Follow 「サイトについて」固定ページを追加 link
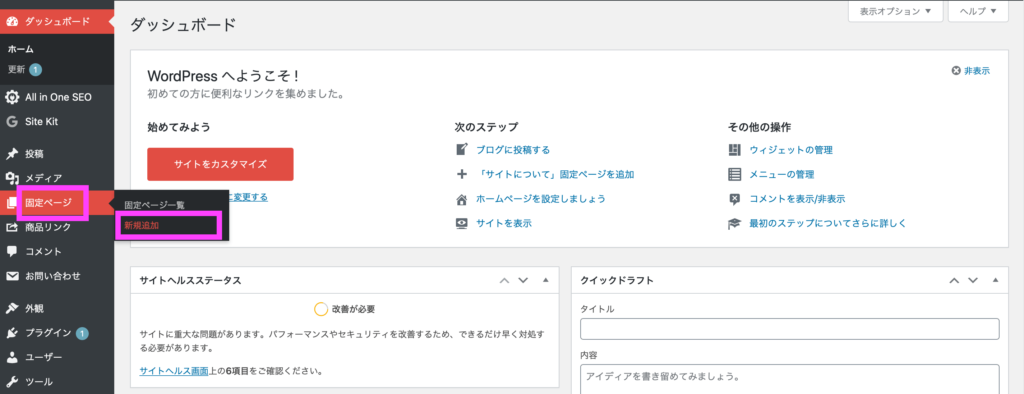The height and width of the screenshot is (394, 1024). [555, 174]
